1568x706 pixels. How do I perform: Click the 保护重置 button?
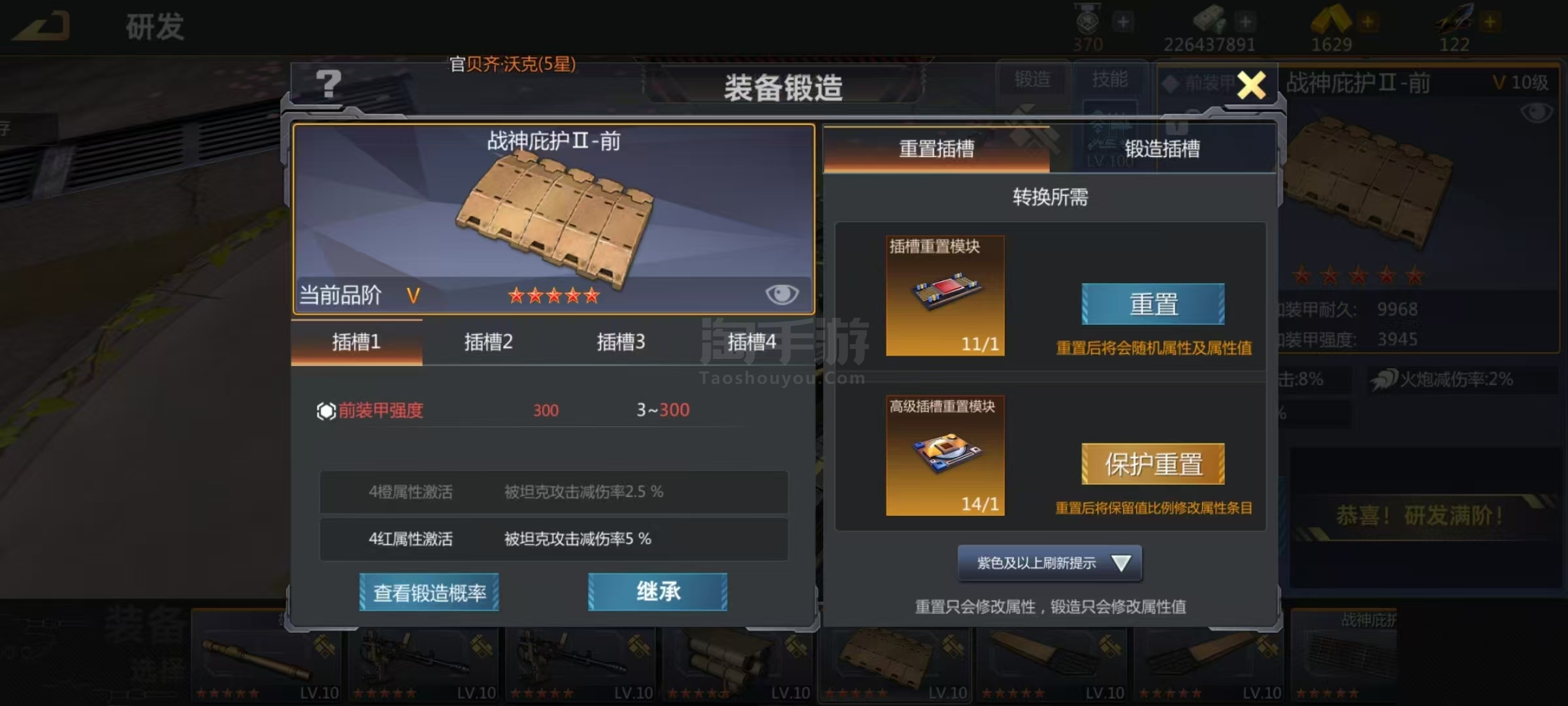(x=1153, y=464)
